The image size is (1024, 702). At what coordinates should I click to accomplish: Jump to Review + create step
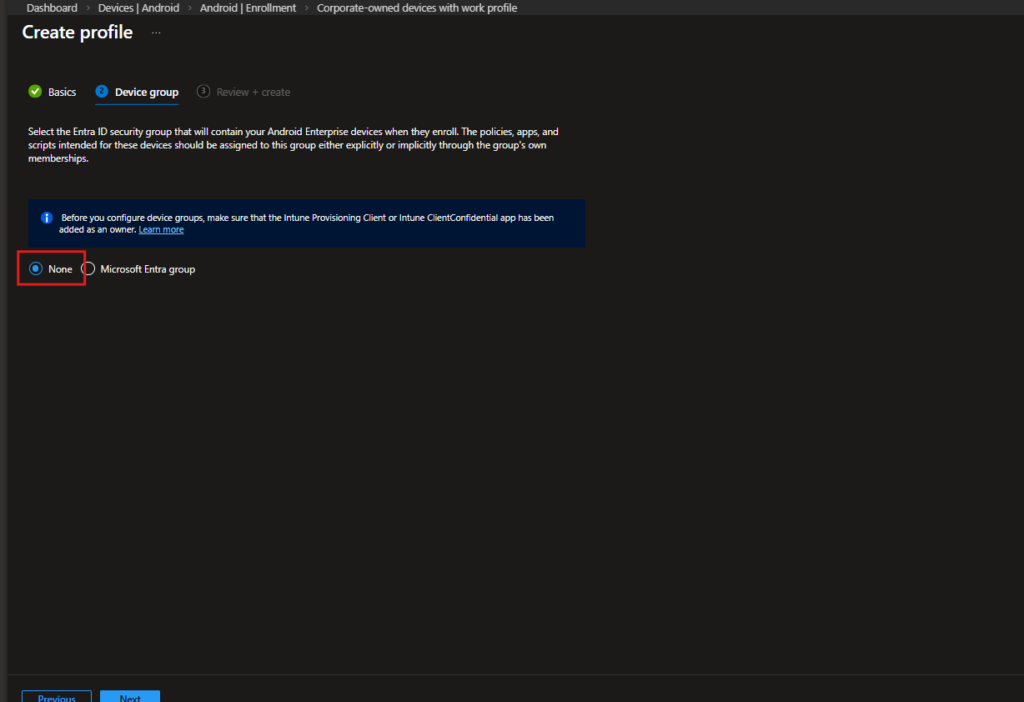[253, 92]
